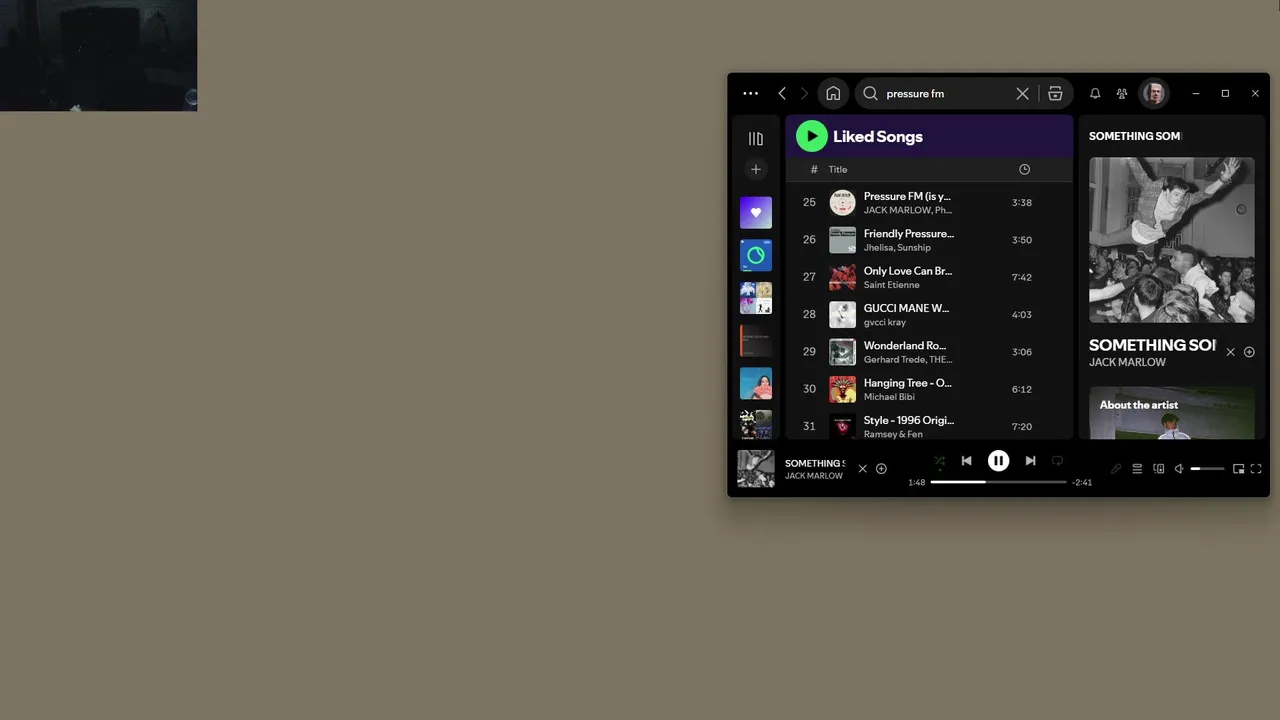Open the artist link "Saint Etienne"
The width and height of the screenshot is (1280, 720).
[x=891, y=285]
